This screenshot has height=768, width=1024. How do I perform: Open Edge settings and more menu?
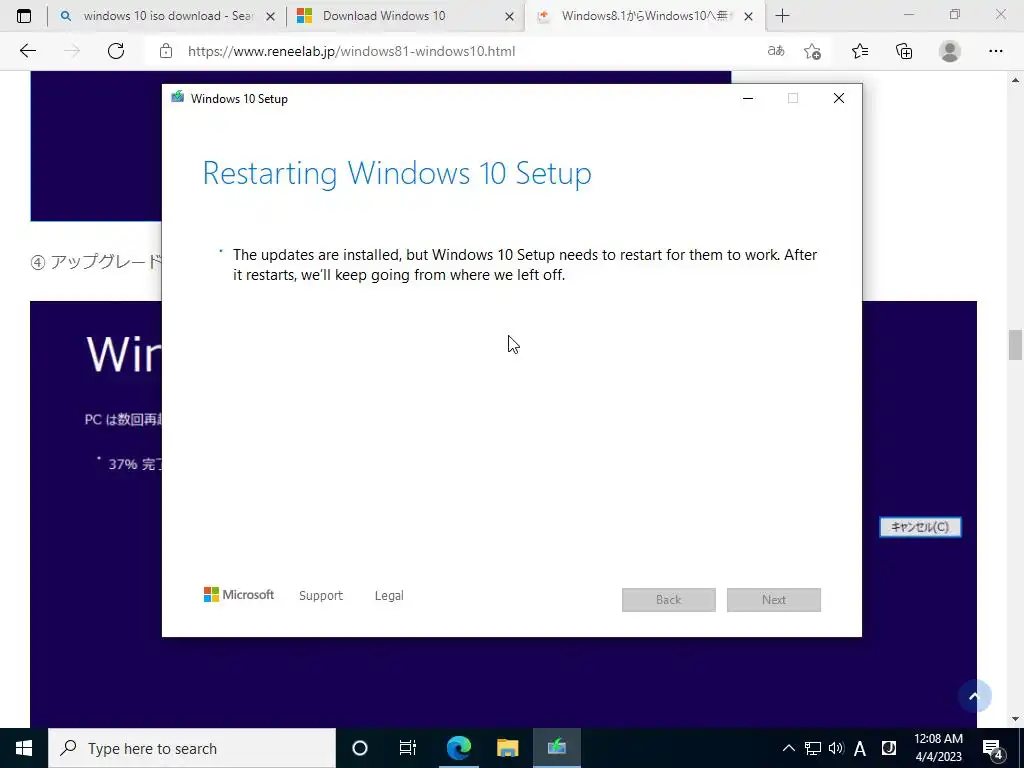click(x=995, y=51)
